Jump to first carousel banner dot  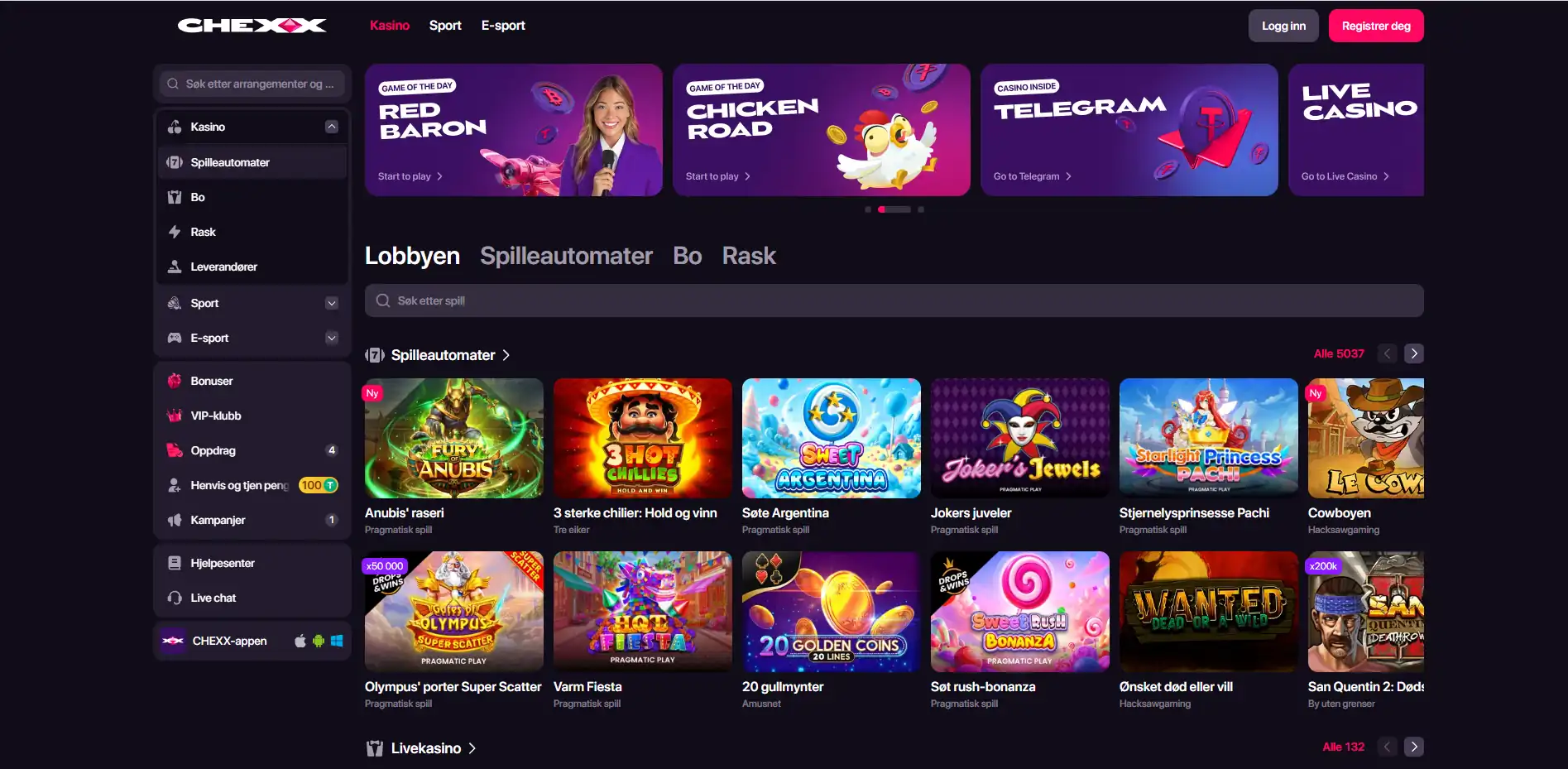point(868,209)
